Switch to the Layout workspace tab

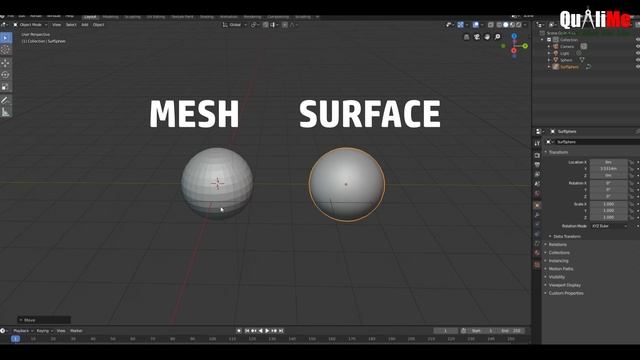pyautogui.click(x=90, y=17)
